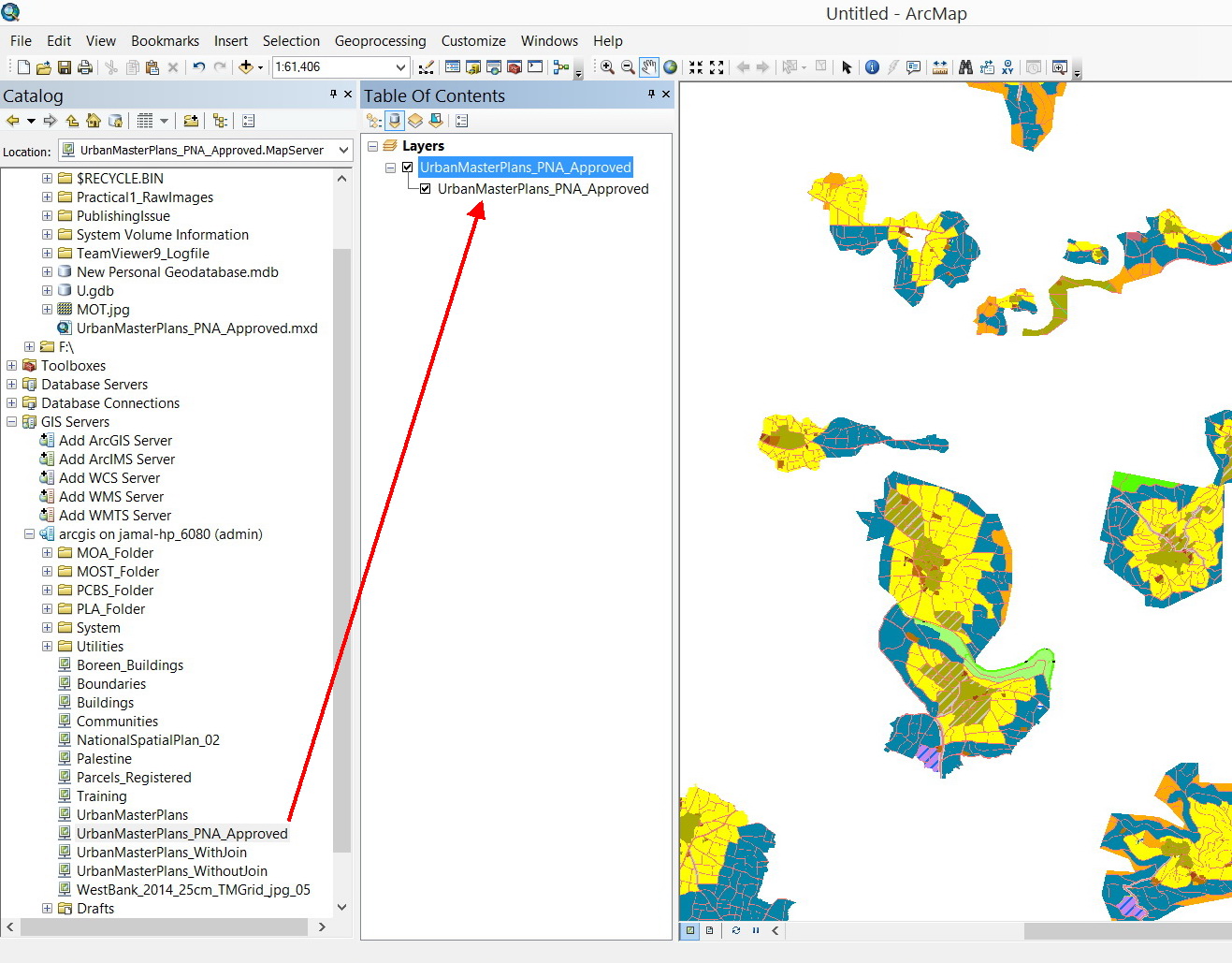Open the Selection menu
This screenshot has height=963, width=1232.
(291, 41)
